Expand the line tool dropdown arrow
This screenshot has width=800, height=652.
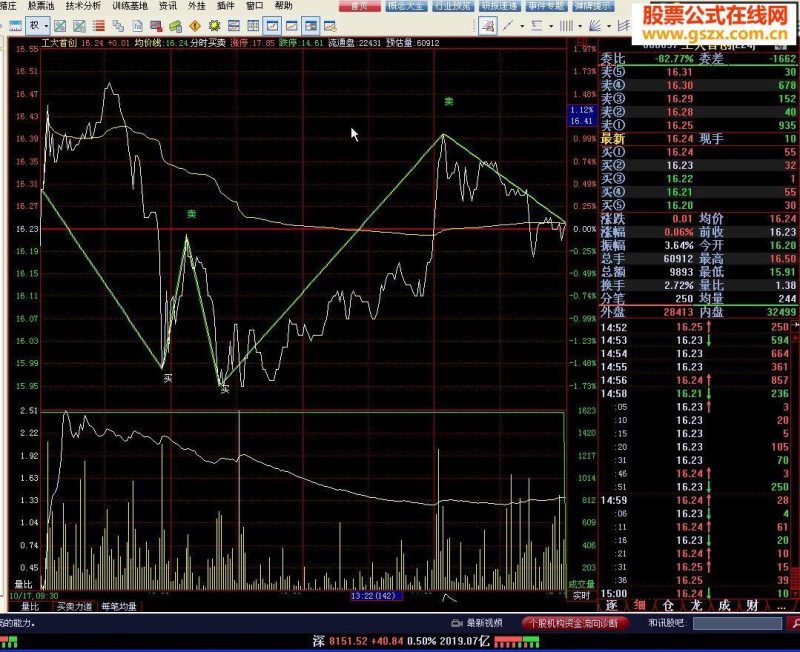522,26
